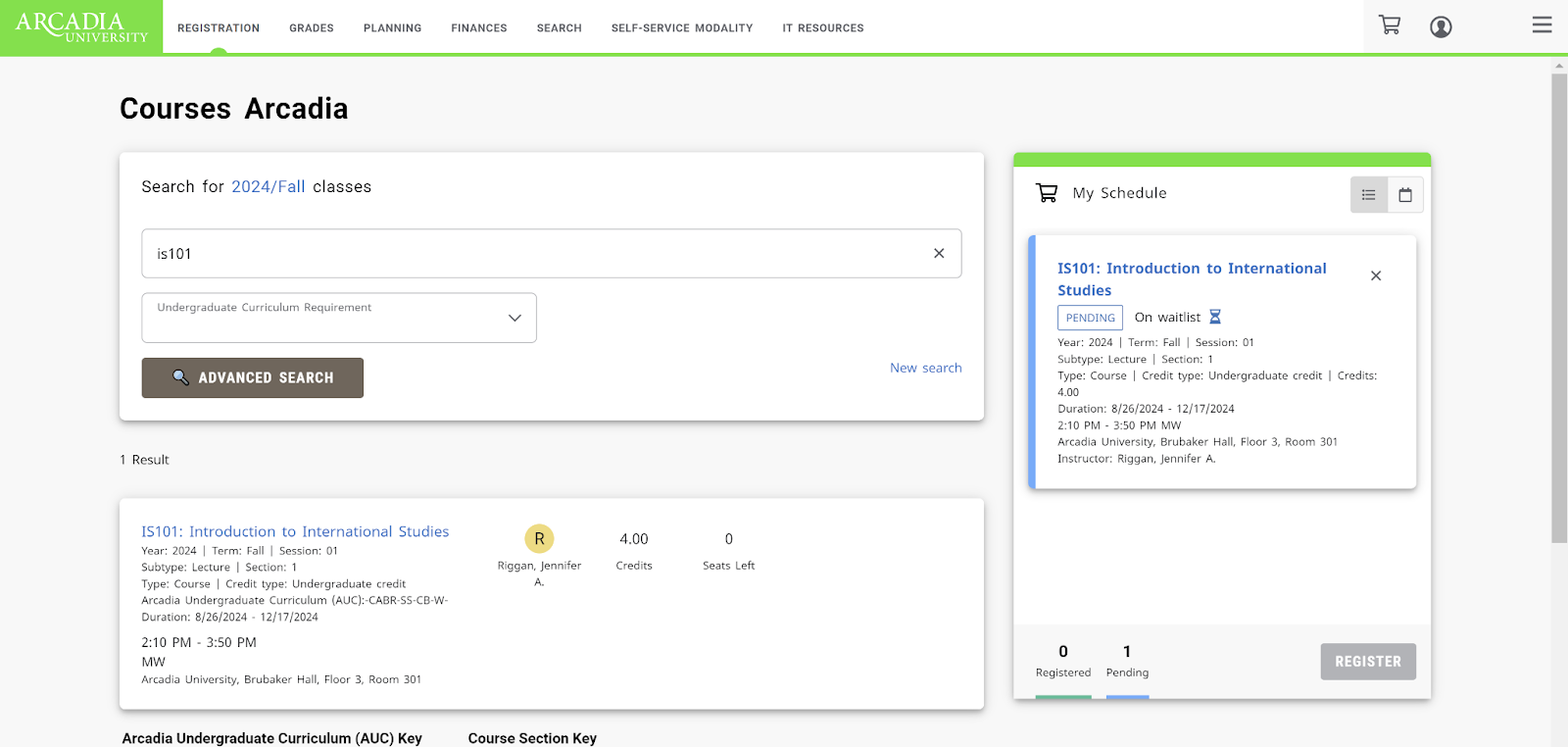Open the 2024/Fall term selector link
1568x747 pixels.
coord(268,186)
